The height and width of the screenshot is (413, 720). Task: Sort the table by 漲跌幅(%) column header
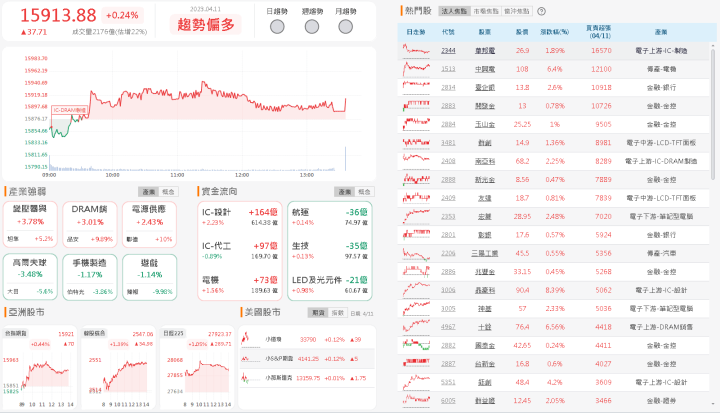(x=553, y=33)
